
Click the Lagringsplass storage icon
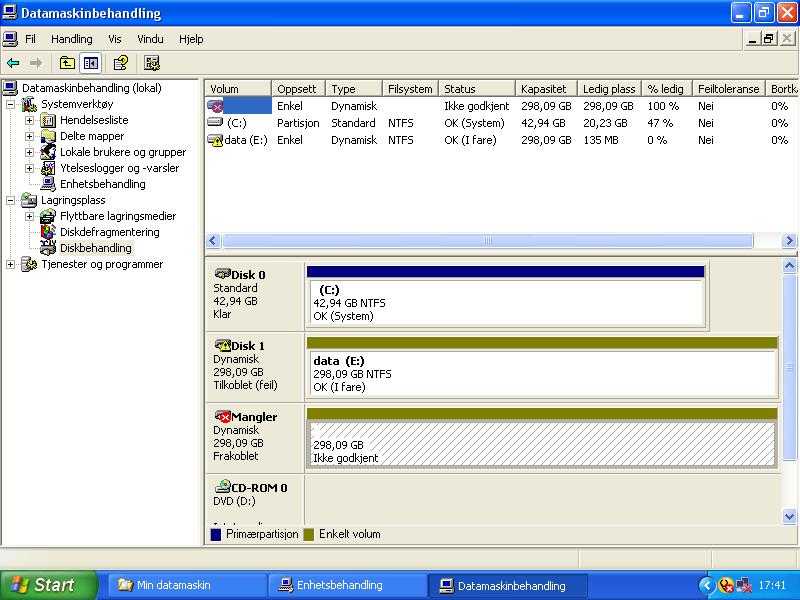pos(29,200)
